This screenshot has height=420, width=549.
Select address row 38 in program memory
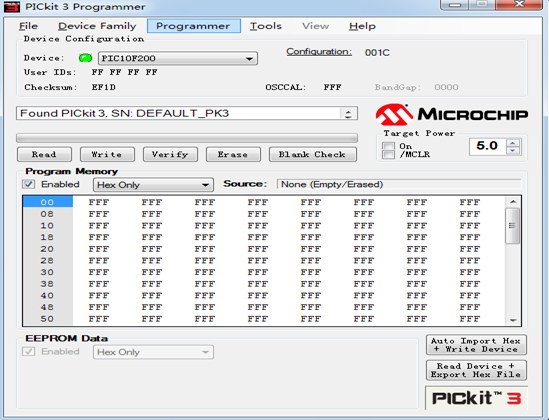[x=47, y=284]
